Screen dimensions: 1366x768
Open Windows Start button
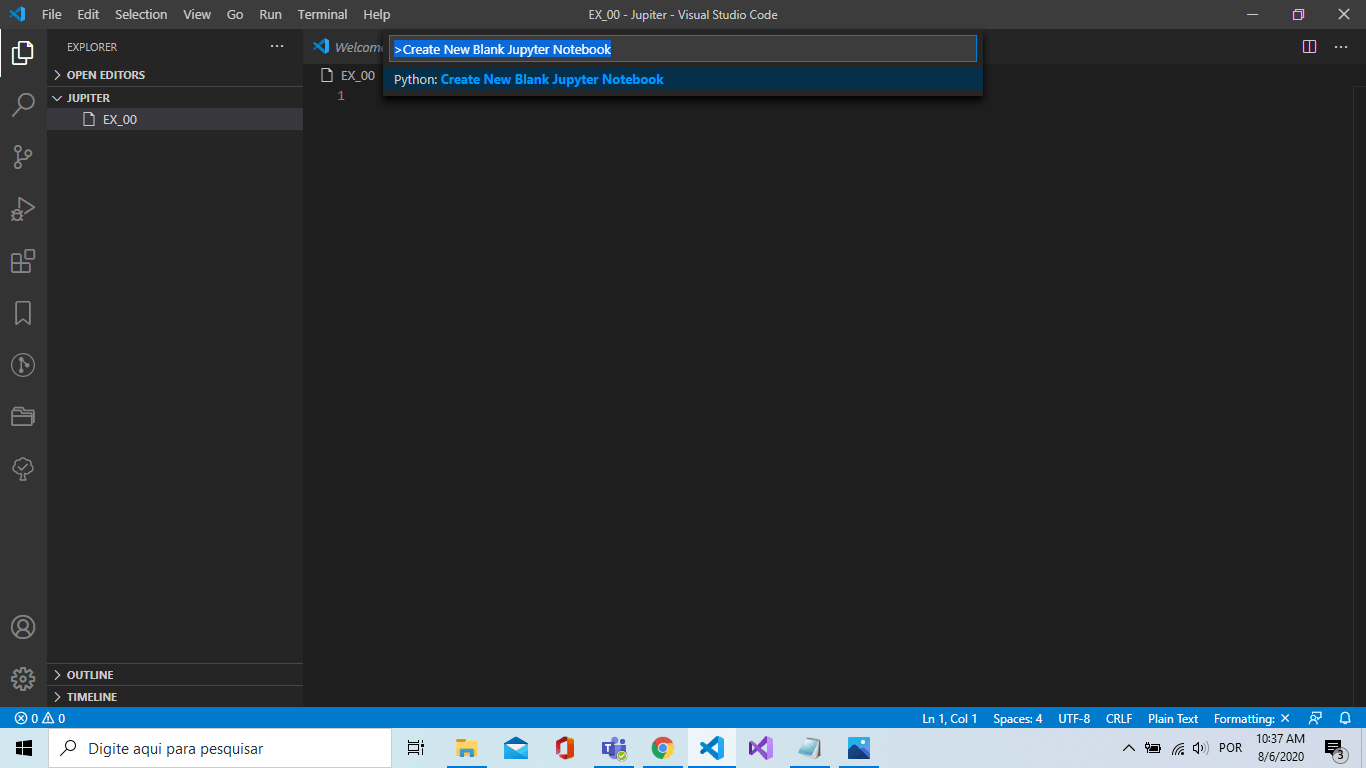click(x=24, y=748)
